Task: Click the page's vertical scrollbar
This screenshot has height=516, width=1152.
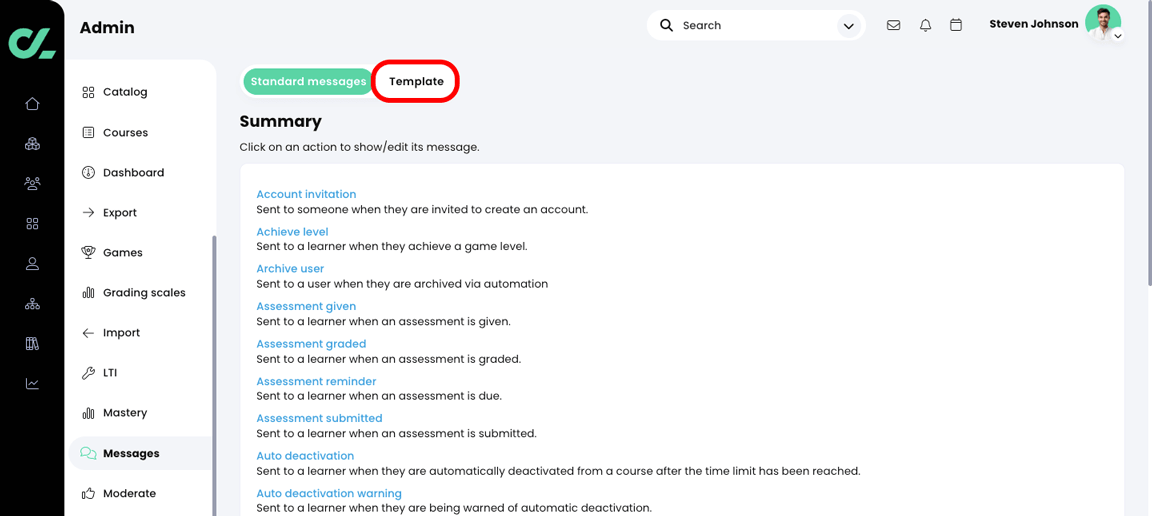Action: point(1148,143)
